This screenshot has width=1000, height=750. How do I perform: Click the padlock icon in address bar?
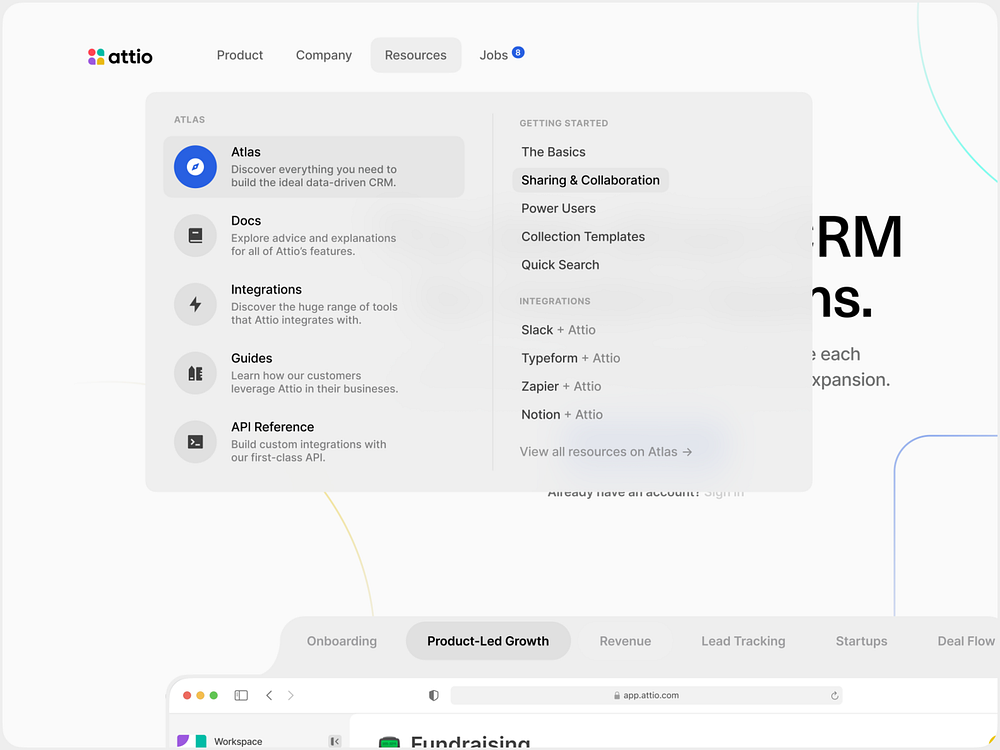(617, 696)
